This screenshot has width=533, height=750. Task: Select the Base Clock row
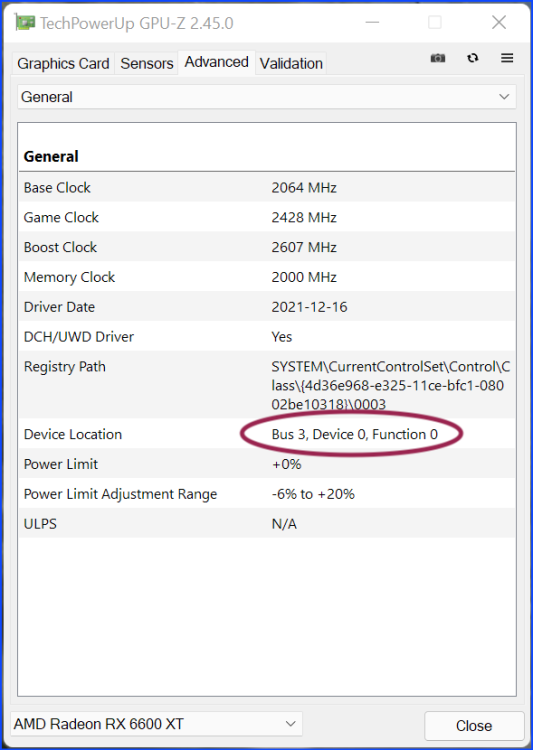coord(267,188)
